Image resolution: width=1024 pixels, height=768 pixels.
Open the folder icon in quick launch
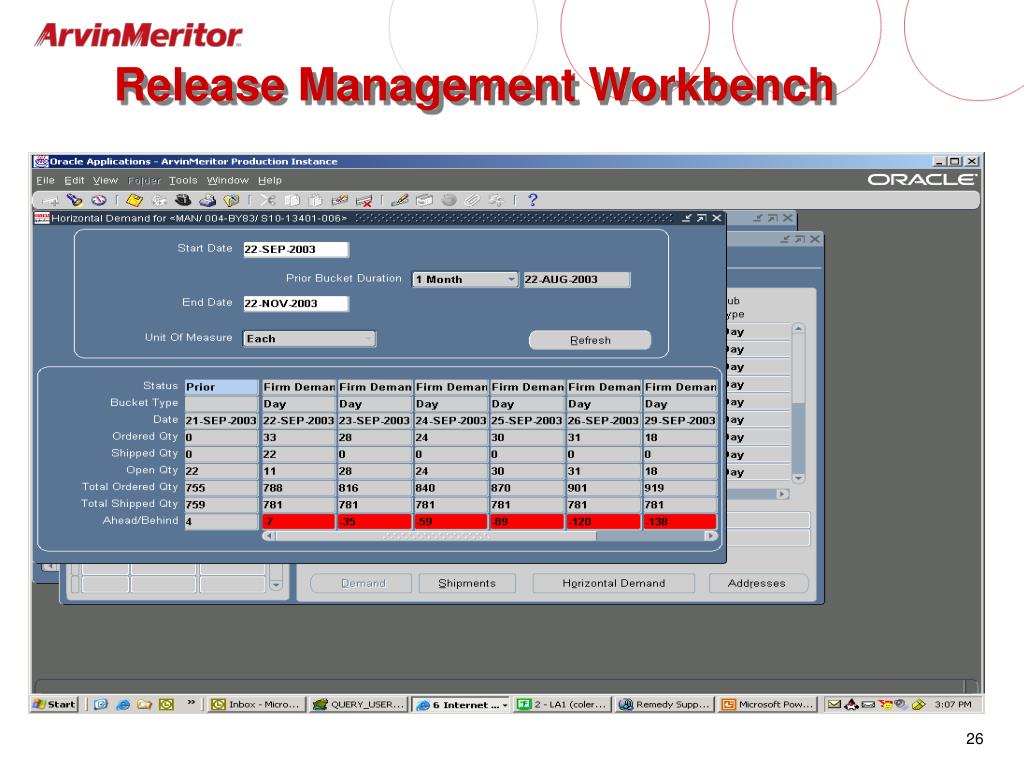pyautogui.click(x=144, y=704)
